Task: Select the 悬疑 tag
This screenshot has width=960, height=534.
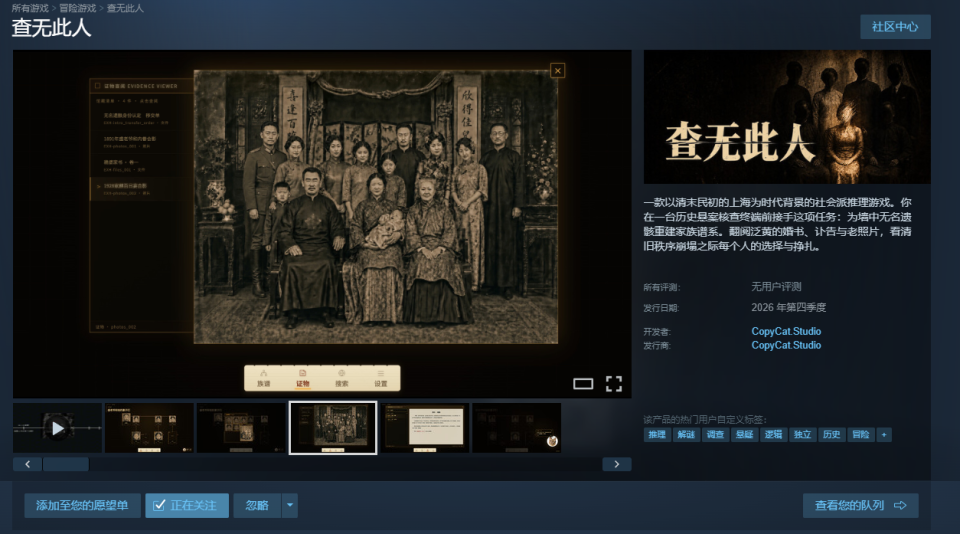Action: [744, 434]
